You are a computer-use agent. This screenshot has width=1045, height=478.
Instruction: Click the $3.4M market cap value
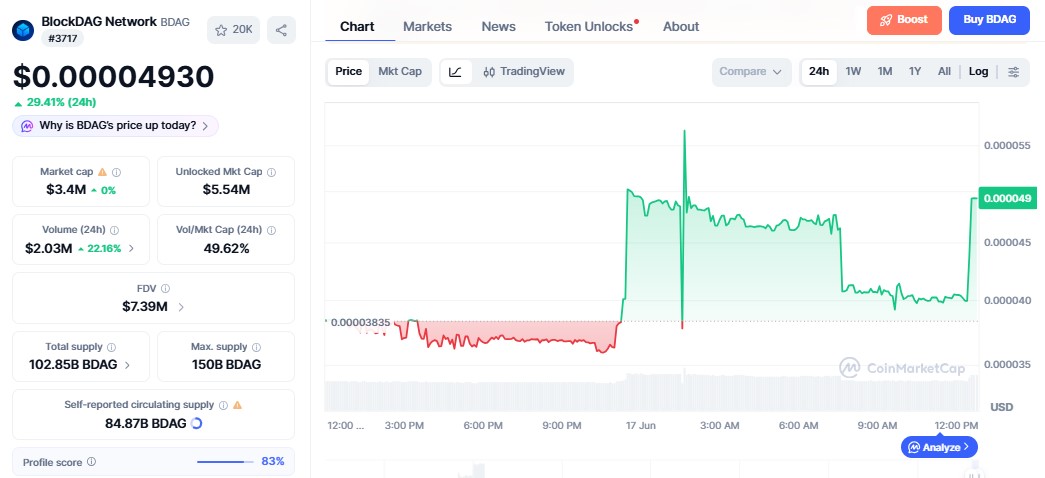click(x=66, y=190)
